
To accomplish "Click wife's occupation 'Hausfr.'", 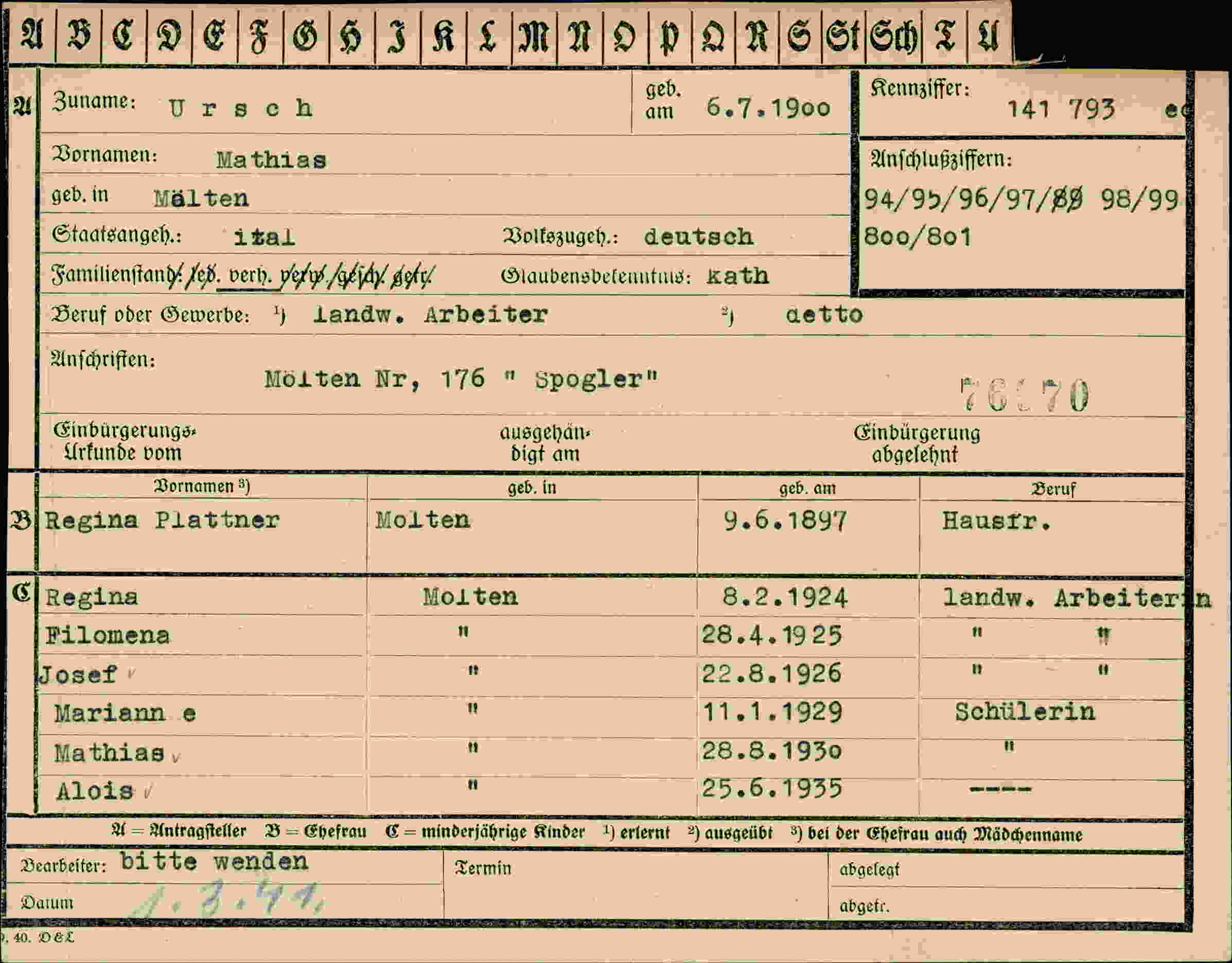I will coord(997,521).
